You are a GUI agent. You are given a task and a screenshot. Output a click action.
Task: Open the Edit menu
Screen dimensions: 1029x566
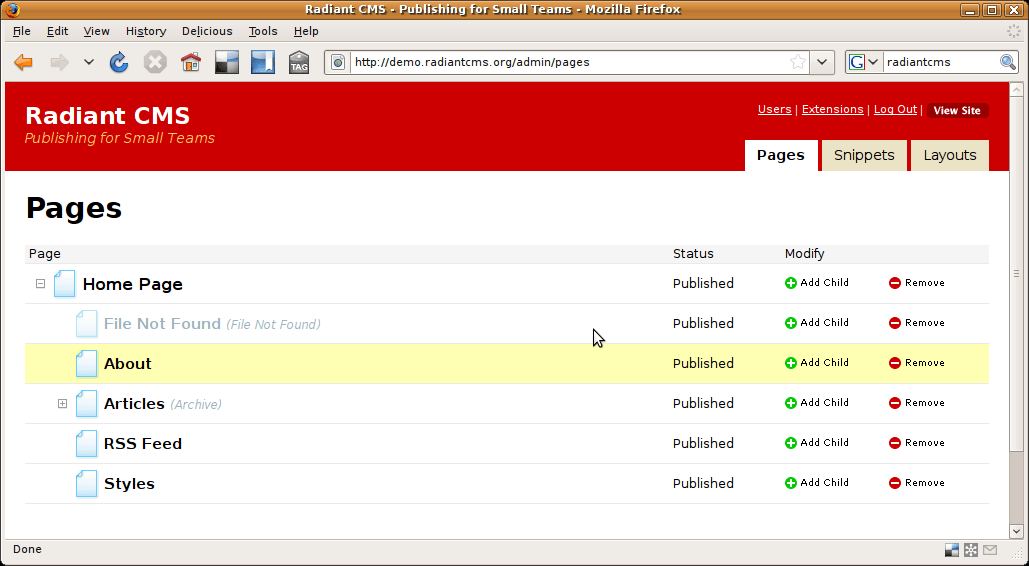click(x=57, y=31)
